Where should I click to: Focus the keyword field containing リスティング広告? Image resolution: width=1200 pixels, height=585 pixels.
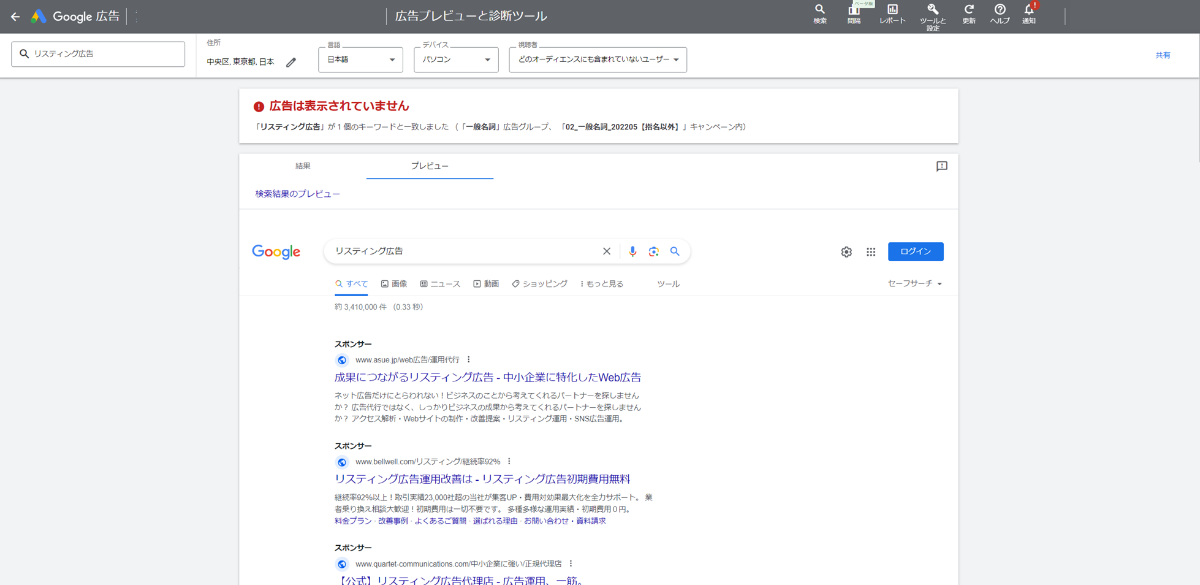(x=98, y=54)
